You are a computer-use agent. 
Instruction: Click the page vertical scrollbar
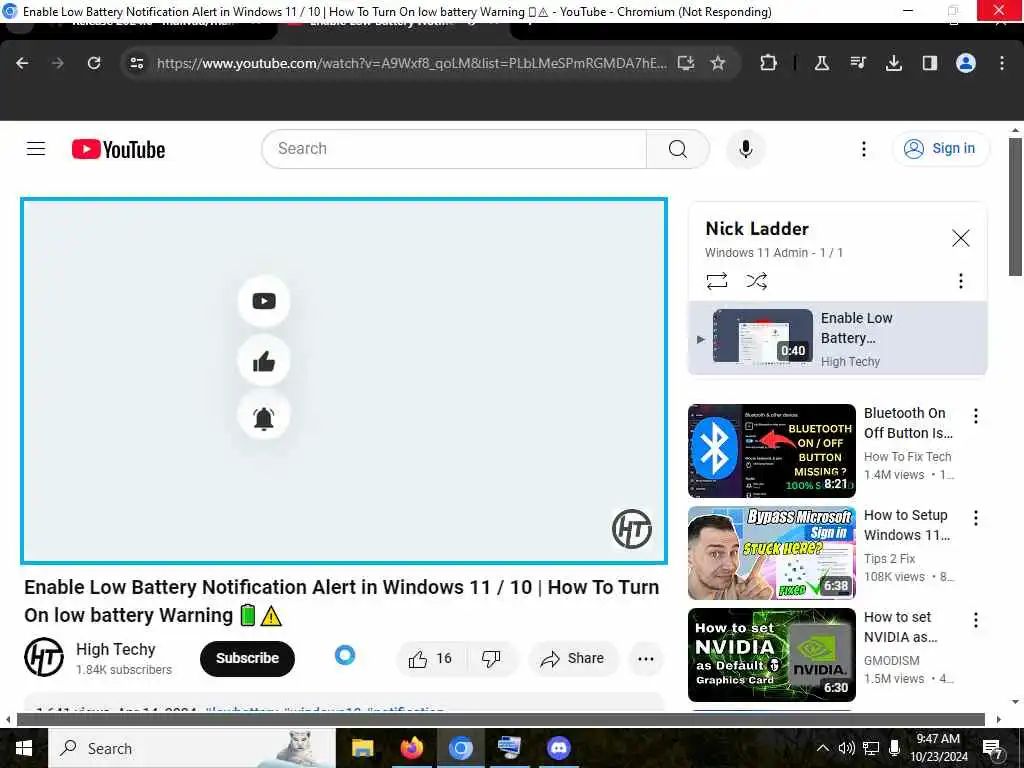[1016, 206]
